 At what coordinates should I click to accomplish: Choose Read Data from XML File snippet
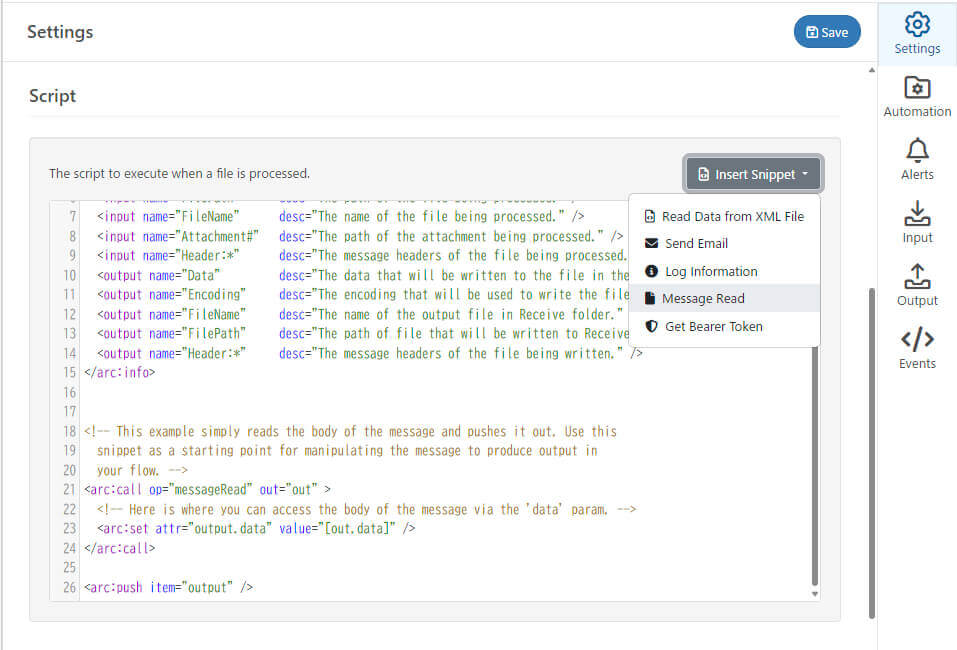[732, 216]
